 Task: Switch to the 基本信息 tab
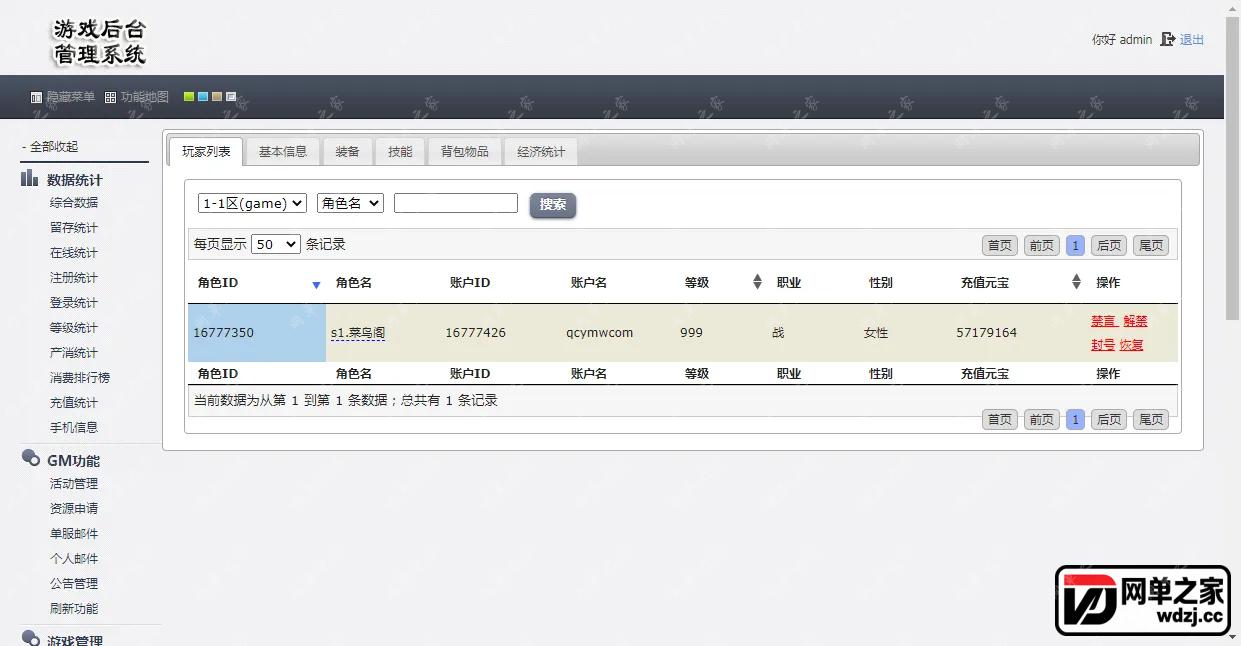pos(283,151)
